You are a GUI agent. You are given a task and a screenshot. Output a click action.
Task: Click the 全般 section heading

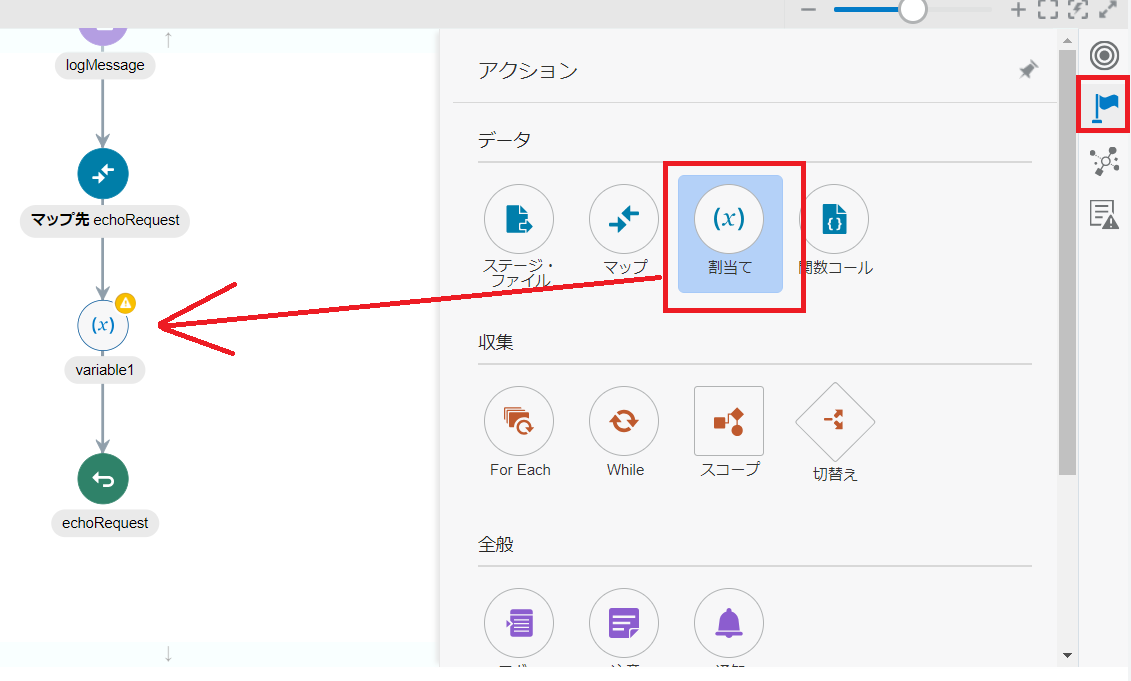[x=496, y=544]
